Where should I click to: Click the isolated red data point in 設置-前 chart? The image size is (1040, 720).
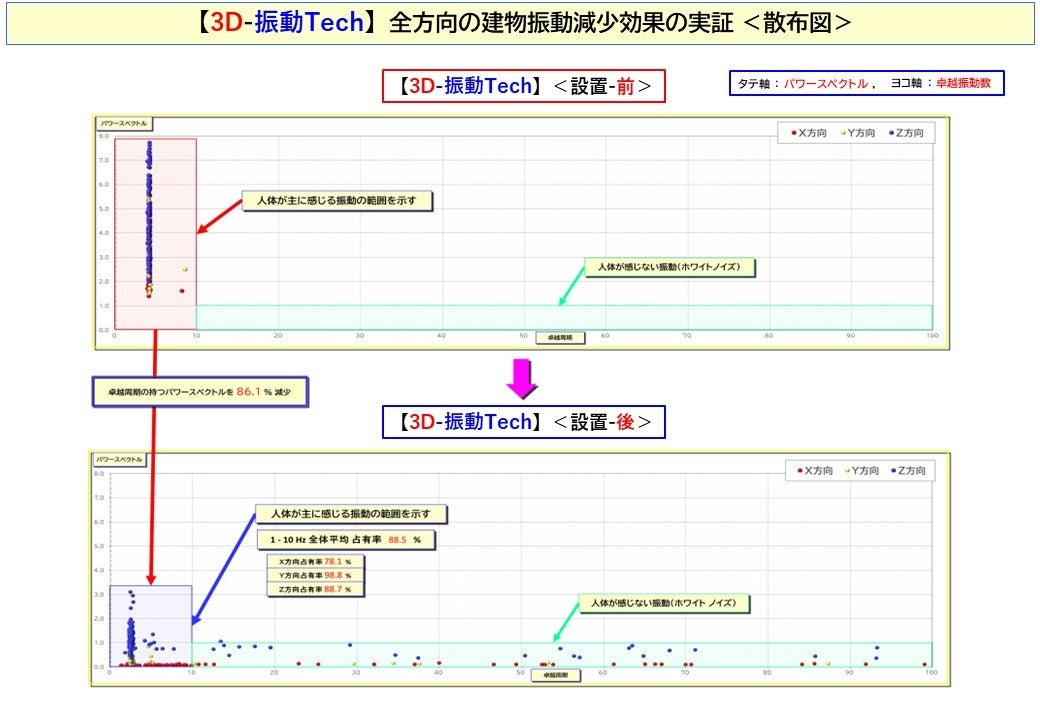(x=182, y=291)
